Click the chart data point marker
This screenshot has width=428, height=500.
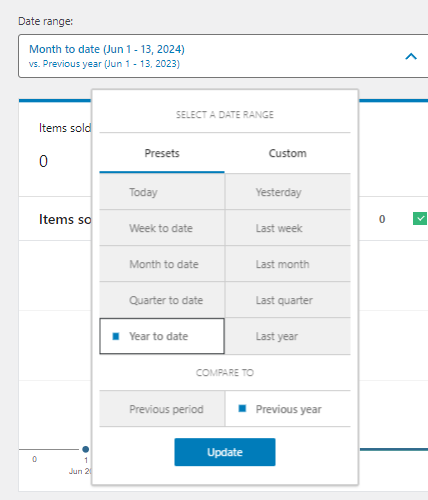point(86,449)
